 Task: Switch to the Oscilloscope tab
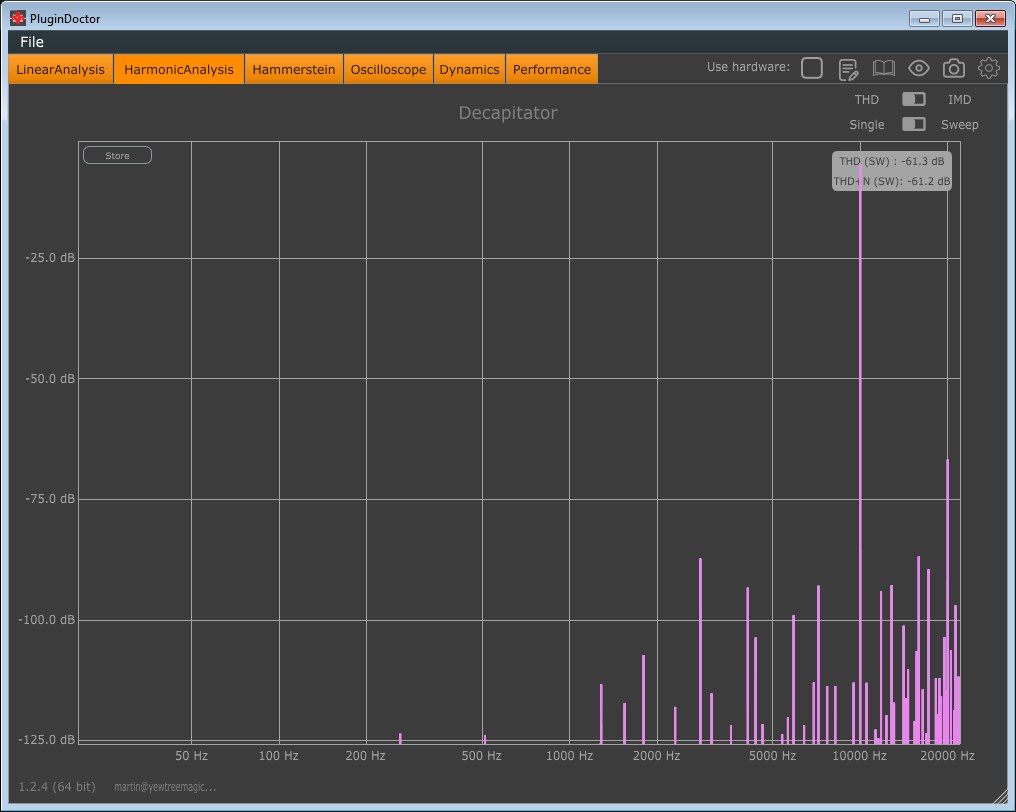tap(388, 70)
